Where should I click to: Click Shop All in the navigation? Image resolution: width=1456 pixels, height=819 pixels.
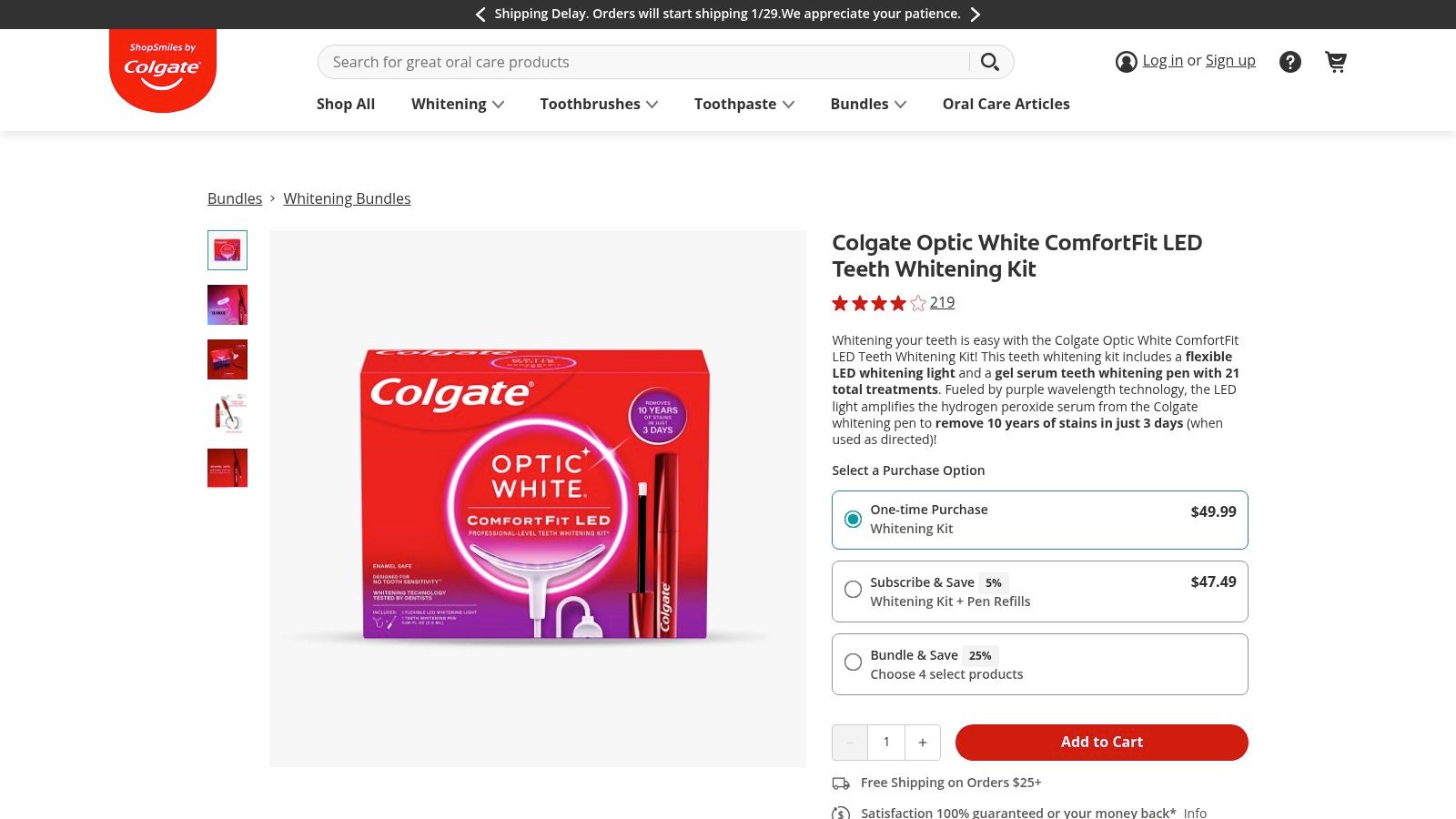click(x=345, y=104)
